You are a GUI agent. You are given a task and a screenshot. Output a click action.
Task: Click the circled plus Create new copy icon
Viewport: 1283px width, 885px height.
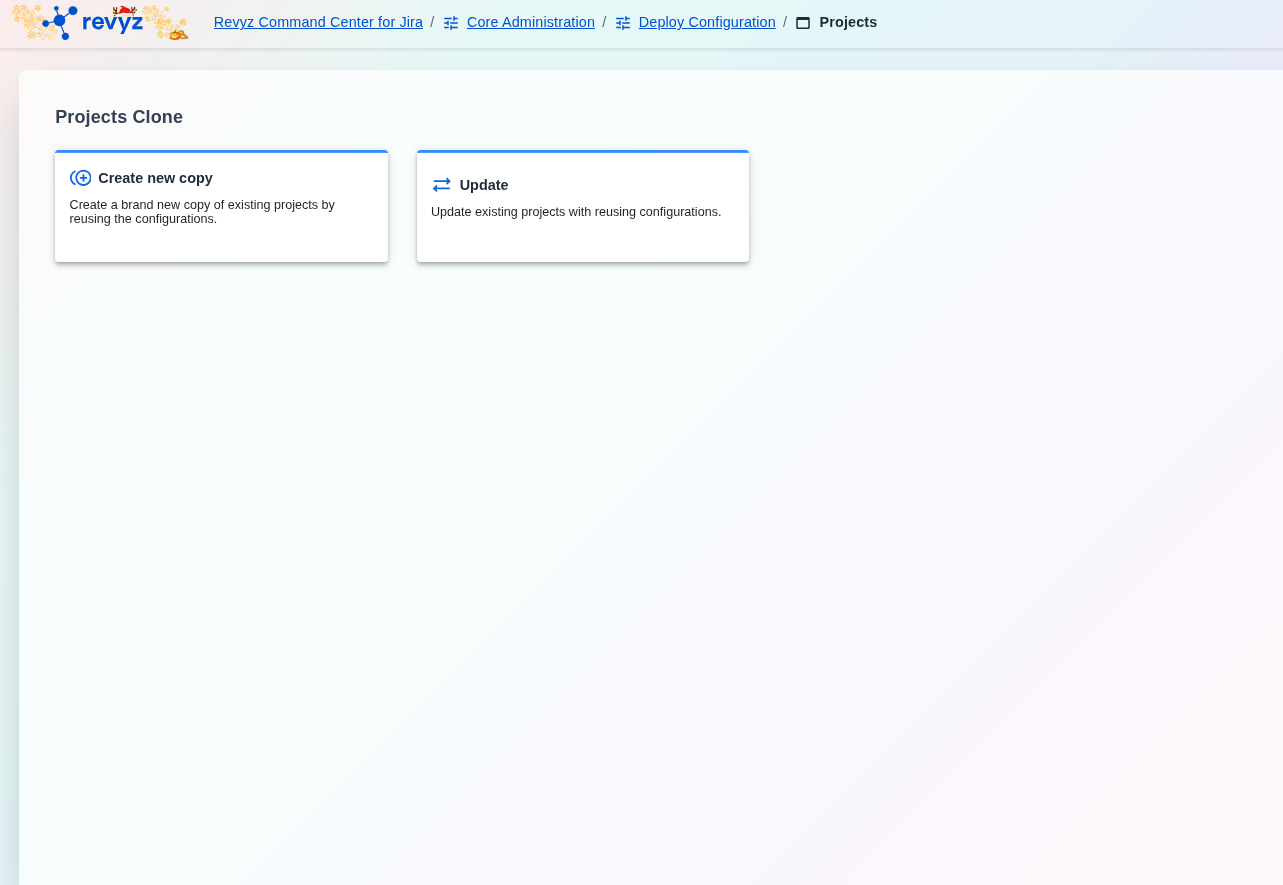81,178
